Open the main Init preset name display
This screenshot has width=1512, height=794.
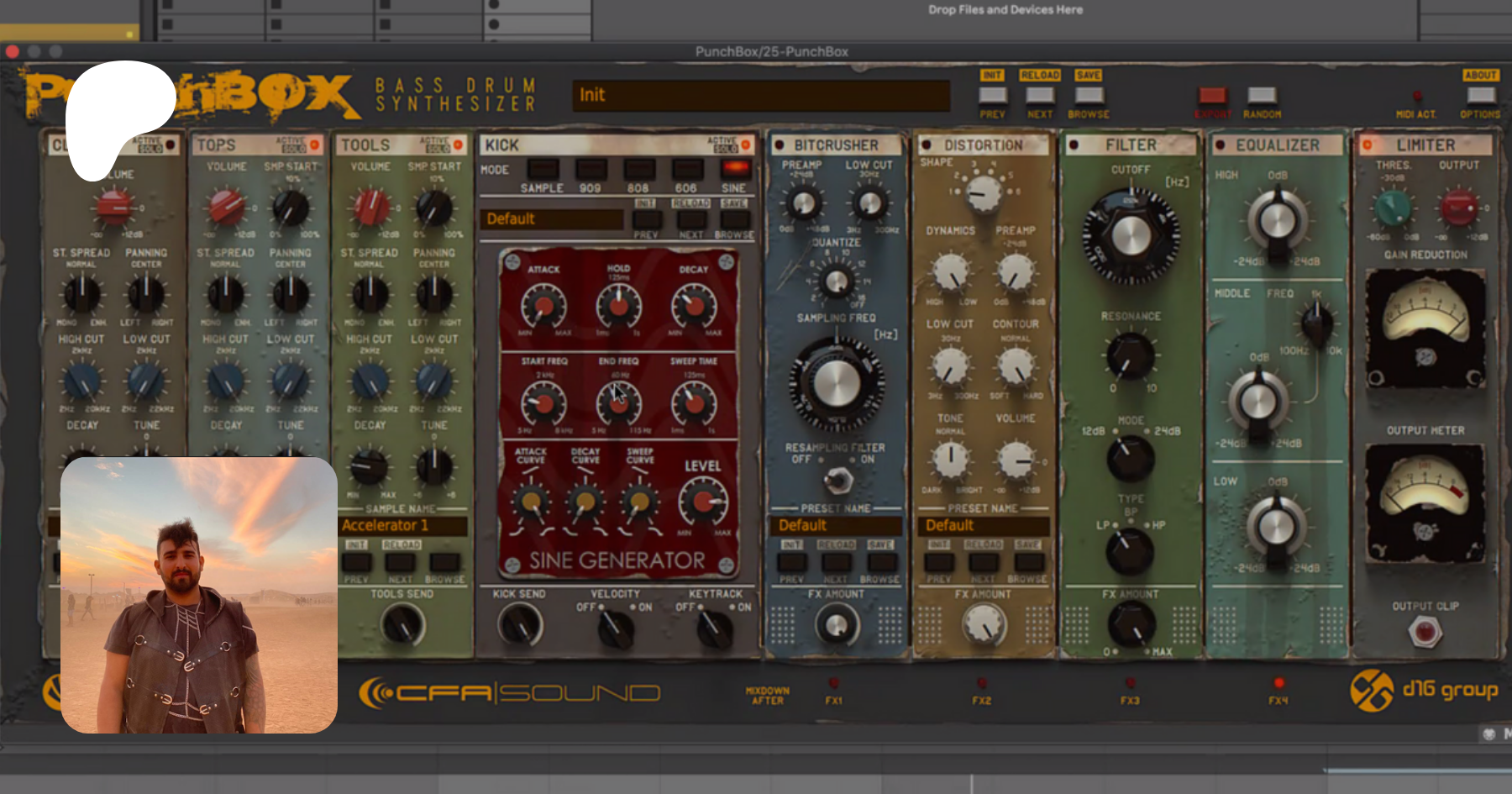[760, 95]
